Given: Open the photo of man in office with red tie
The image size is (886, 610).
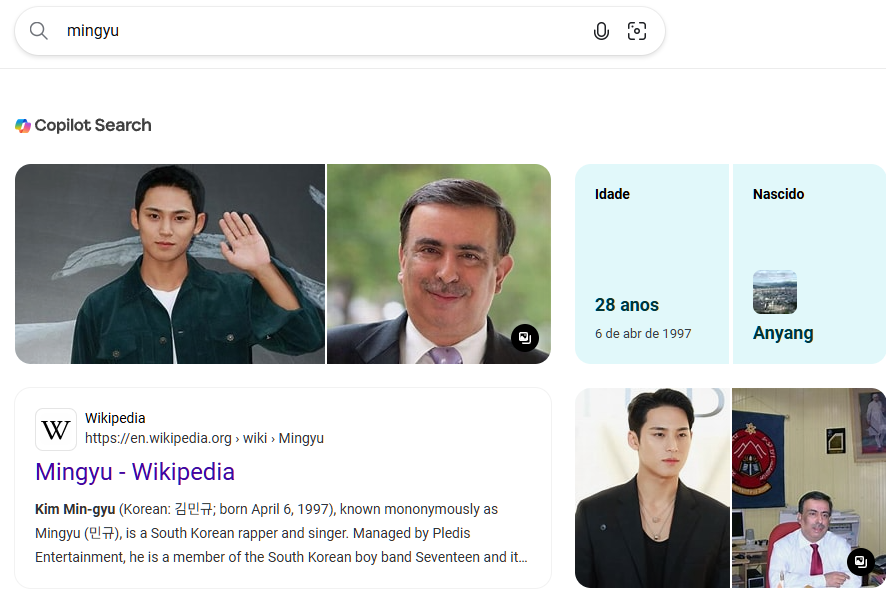Looking at the screenshot, I should pyautogui.click(x=809, y=488).
